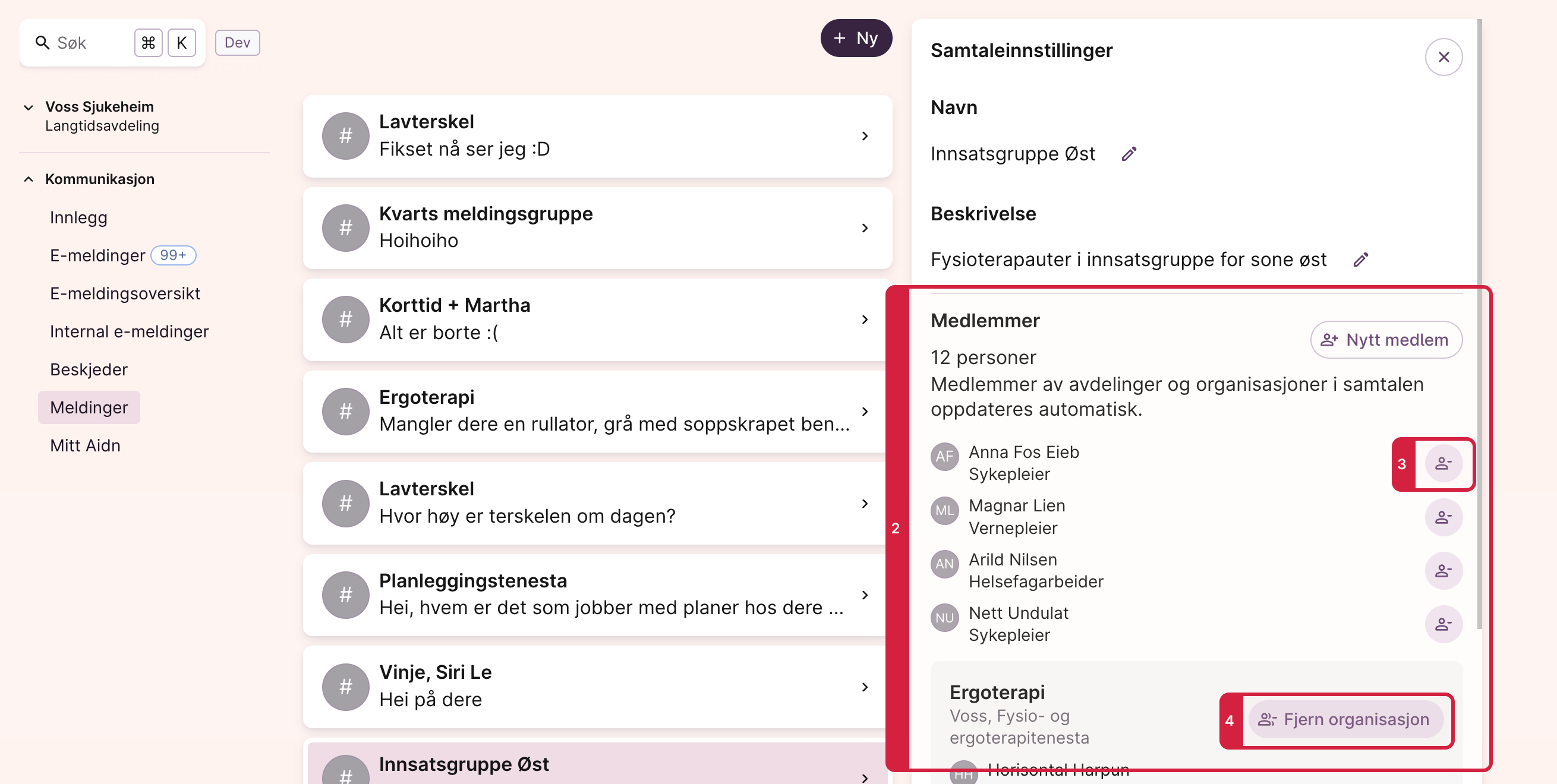Remove member Nett Undulat

[1443, 625]
